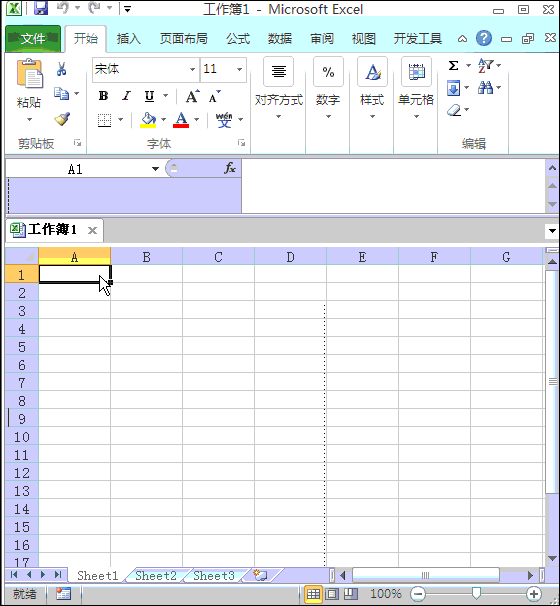Switch to the 插入 Insert tab
Viewport: 560px width, 606px height.
[x=128, y=39]
